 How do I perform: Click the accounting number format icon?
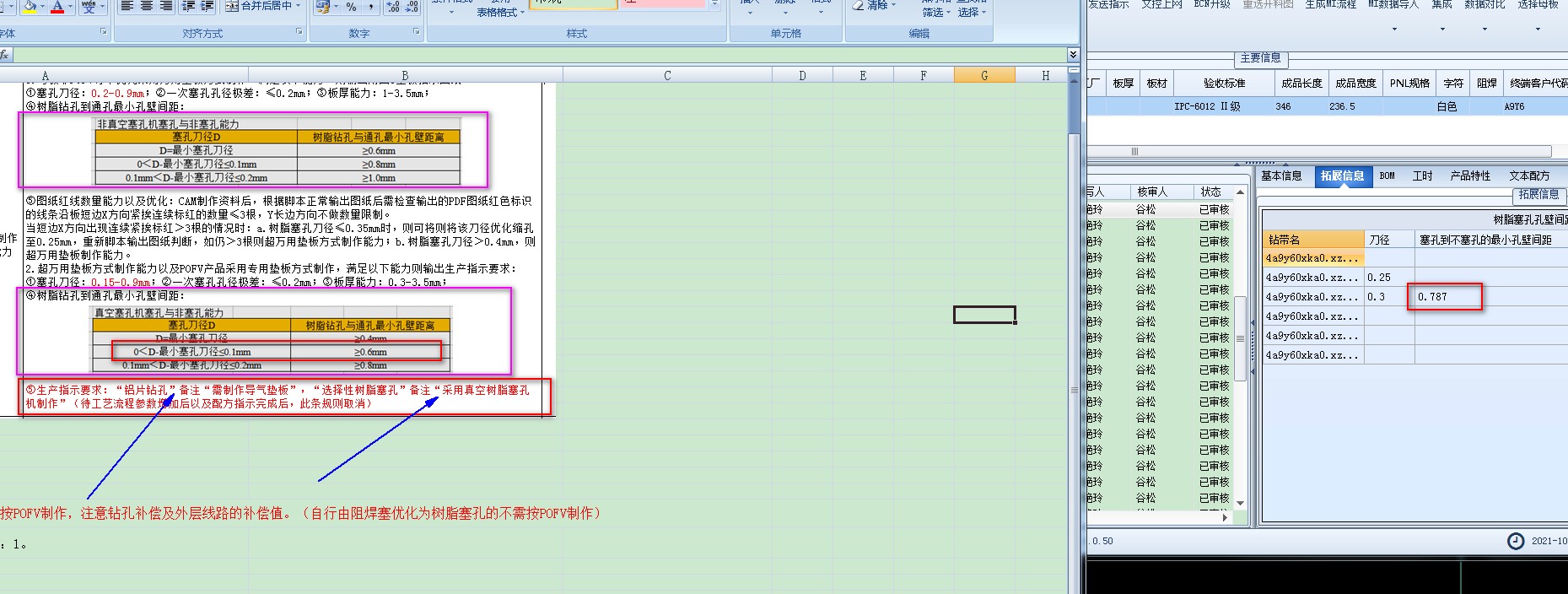322,6
